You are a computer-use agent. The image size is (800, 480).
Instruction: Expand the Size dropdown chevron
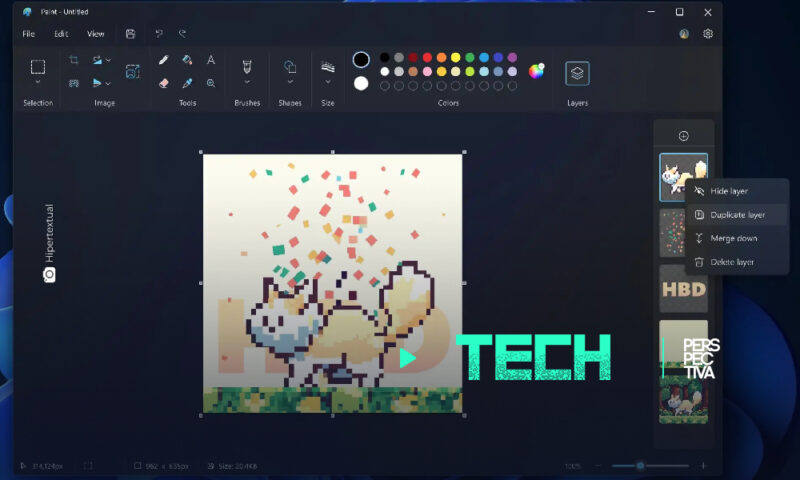[x=328, y=82]
